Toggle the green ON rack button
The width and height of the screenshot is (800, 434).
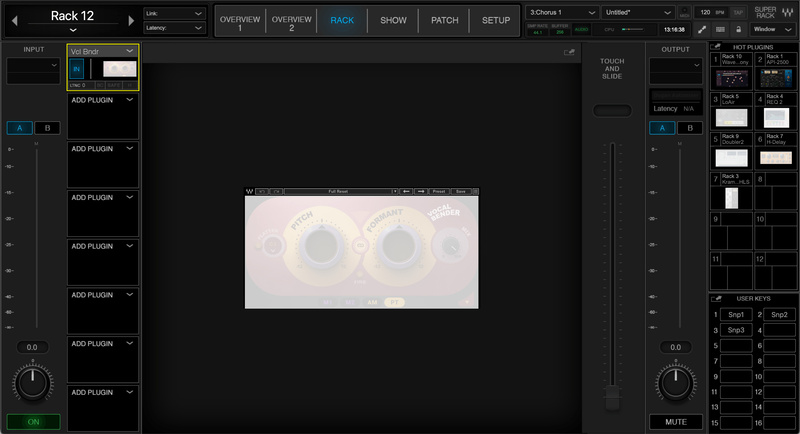33,422
